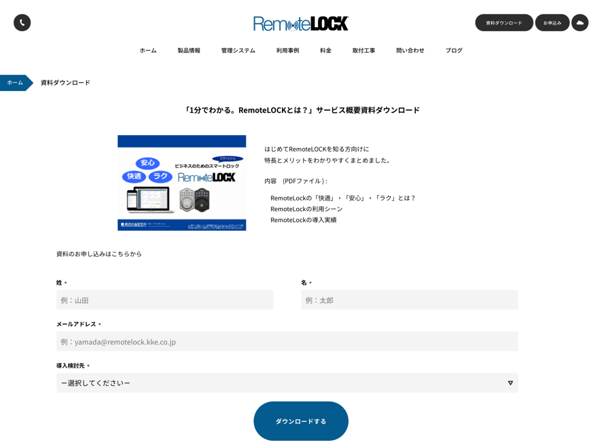Click the お申込み header button
The height and width of the screenshot is (447, 600).
pos(552,22)
